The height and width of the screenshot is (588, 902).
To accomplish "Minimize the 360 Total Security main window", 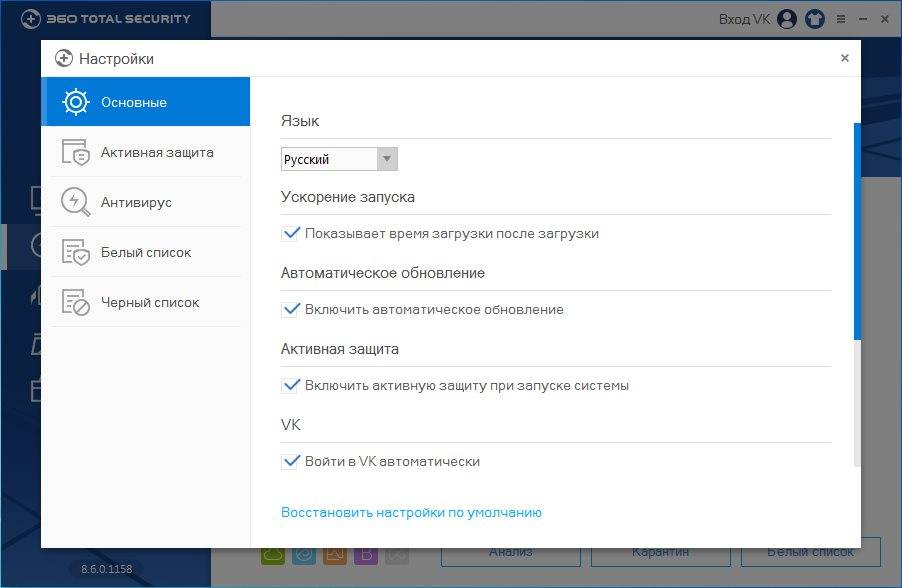I will pos(863,19).
